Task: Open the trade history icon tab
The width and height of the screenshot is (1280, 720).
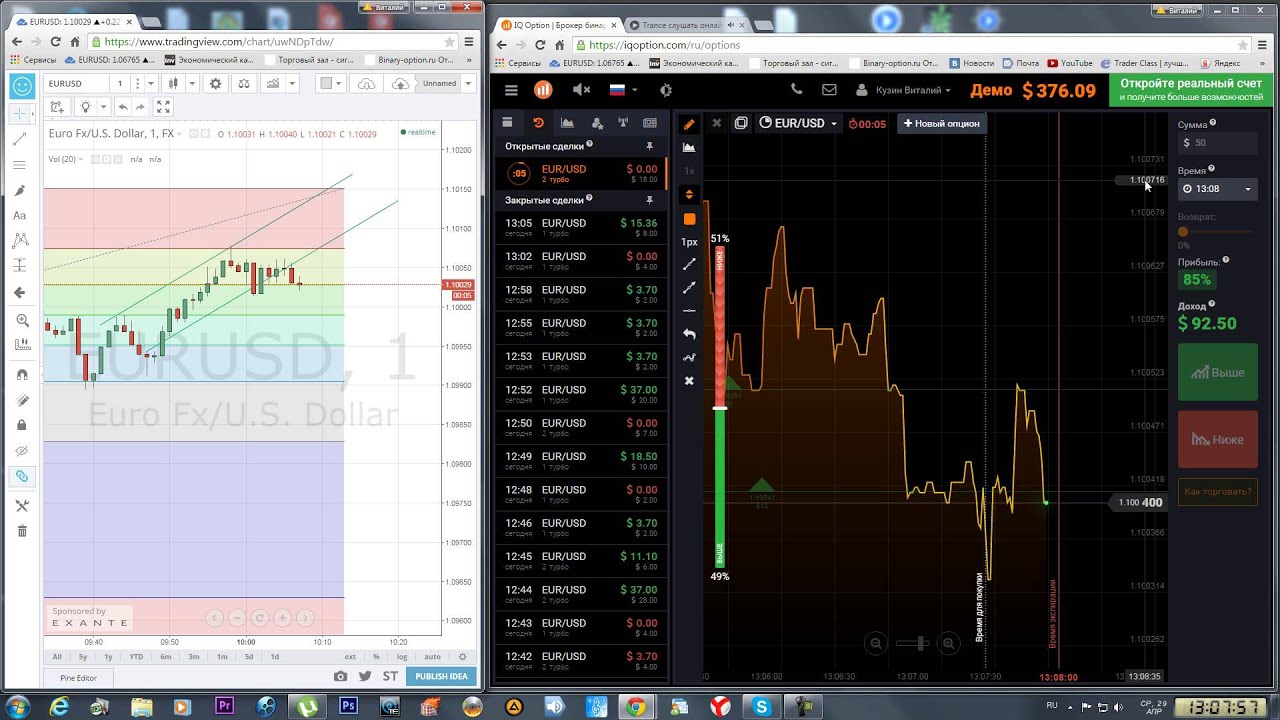Action: coord(538,123)
